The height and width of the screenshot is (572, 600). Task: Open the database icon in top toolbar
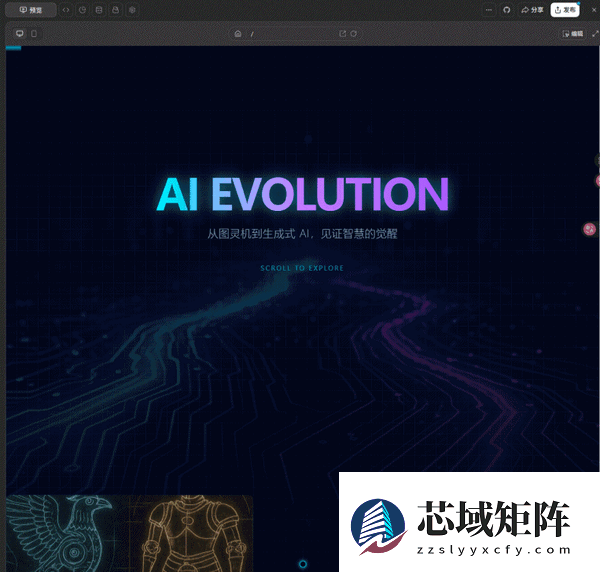pyautogui.click(x=99, y=10)
